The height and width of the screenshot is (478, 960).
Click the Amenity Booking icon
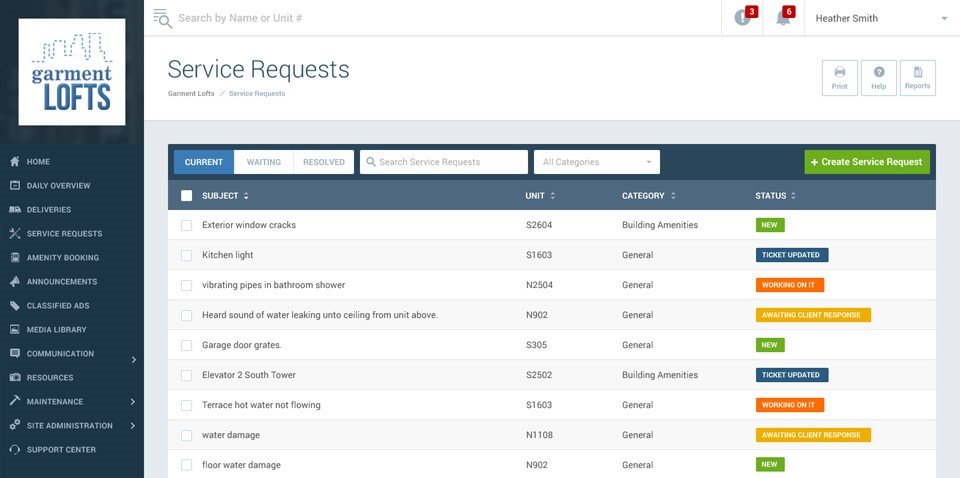coord(15,257)
